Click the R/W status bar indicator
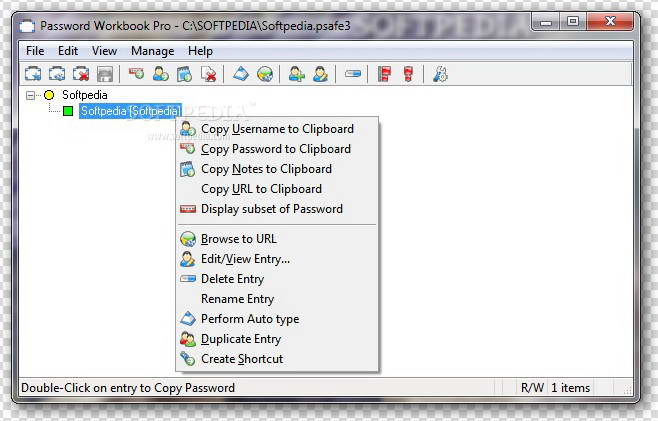The height and width of the screenshot is (421, 658). pyautogui.click(x=532, y=388)
